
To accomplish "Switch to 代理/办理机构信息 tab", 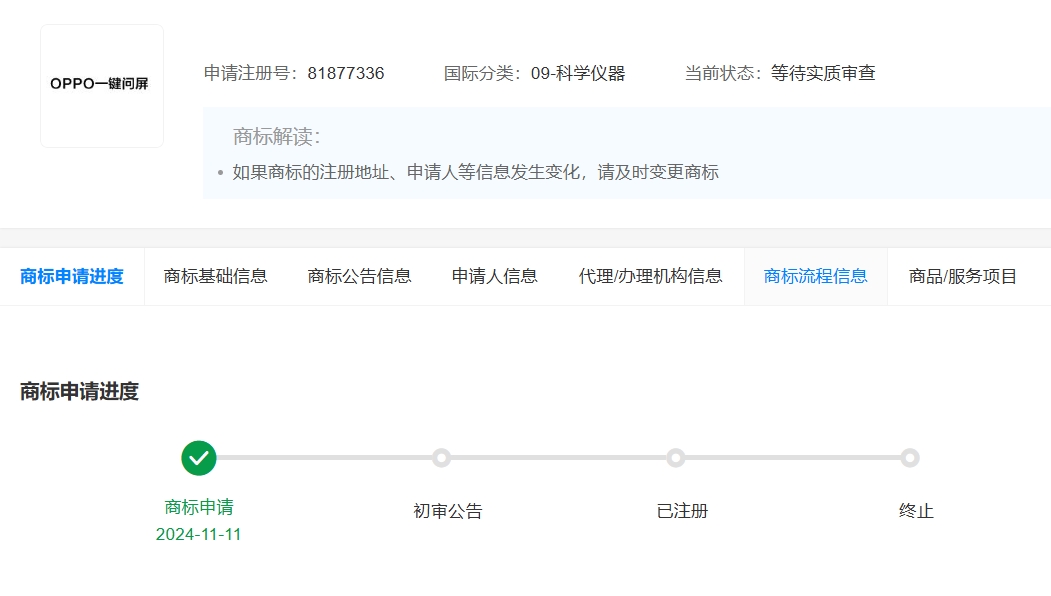I will click(651, 276).
